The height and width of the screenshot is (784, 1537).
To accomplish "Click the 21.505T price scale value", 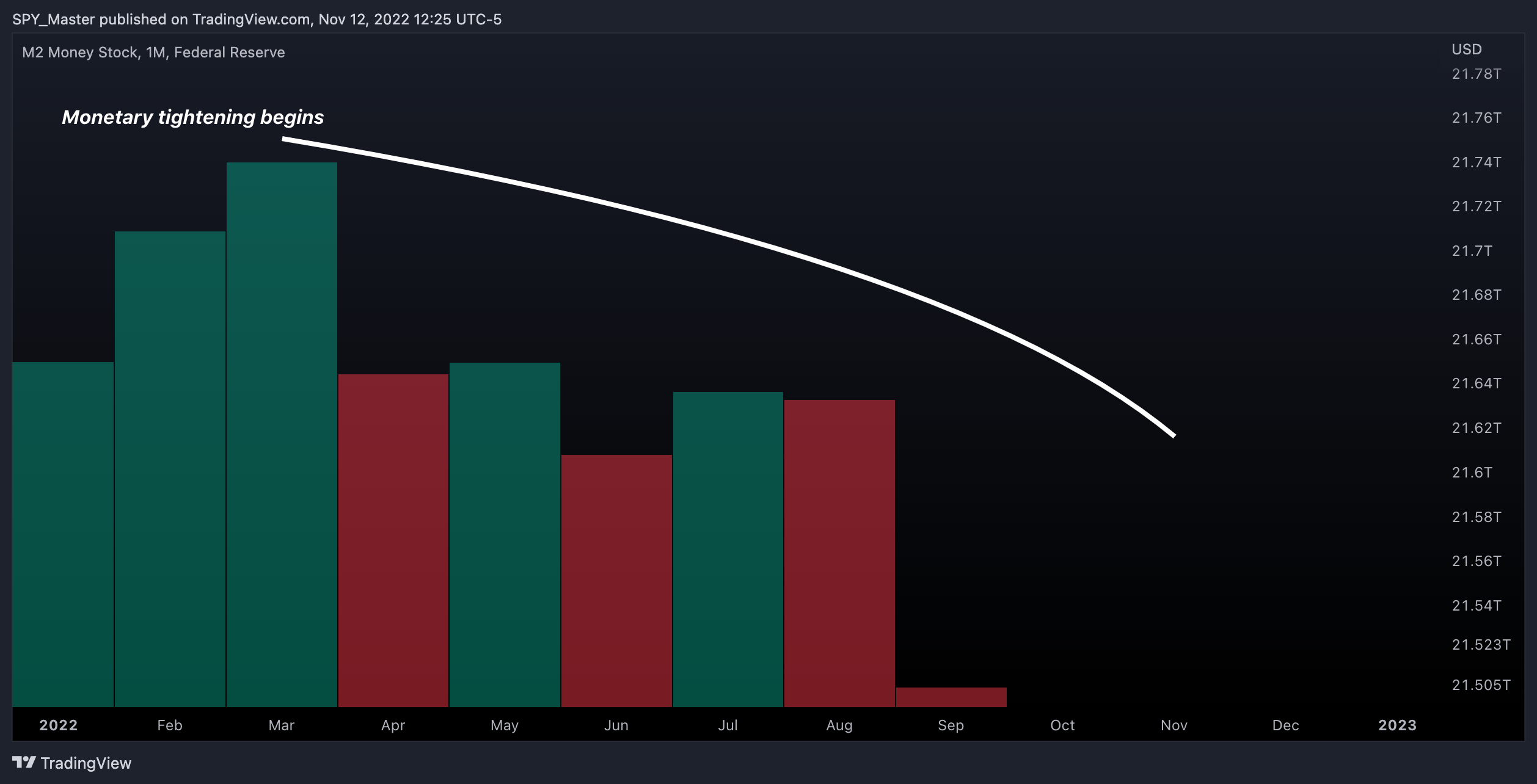I will point(1481,685).
